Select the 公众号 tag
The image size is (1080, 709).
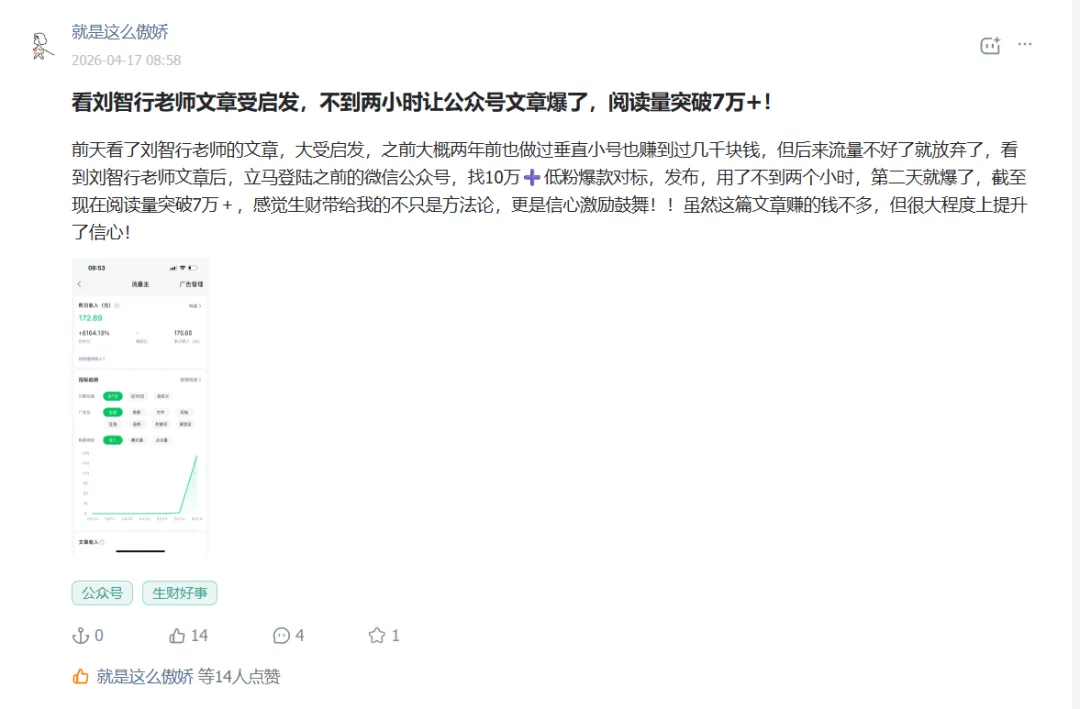tap(102, 593)
